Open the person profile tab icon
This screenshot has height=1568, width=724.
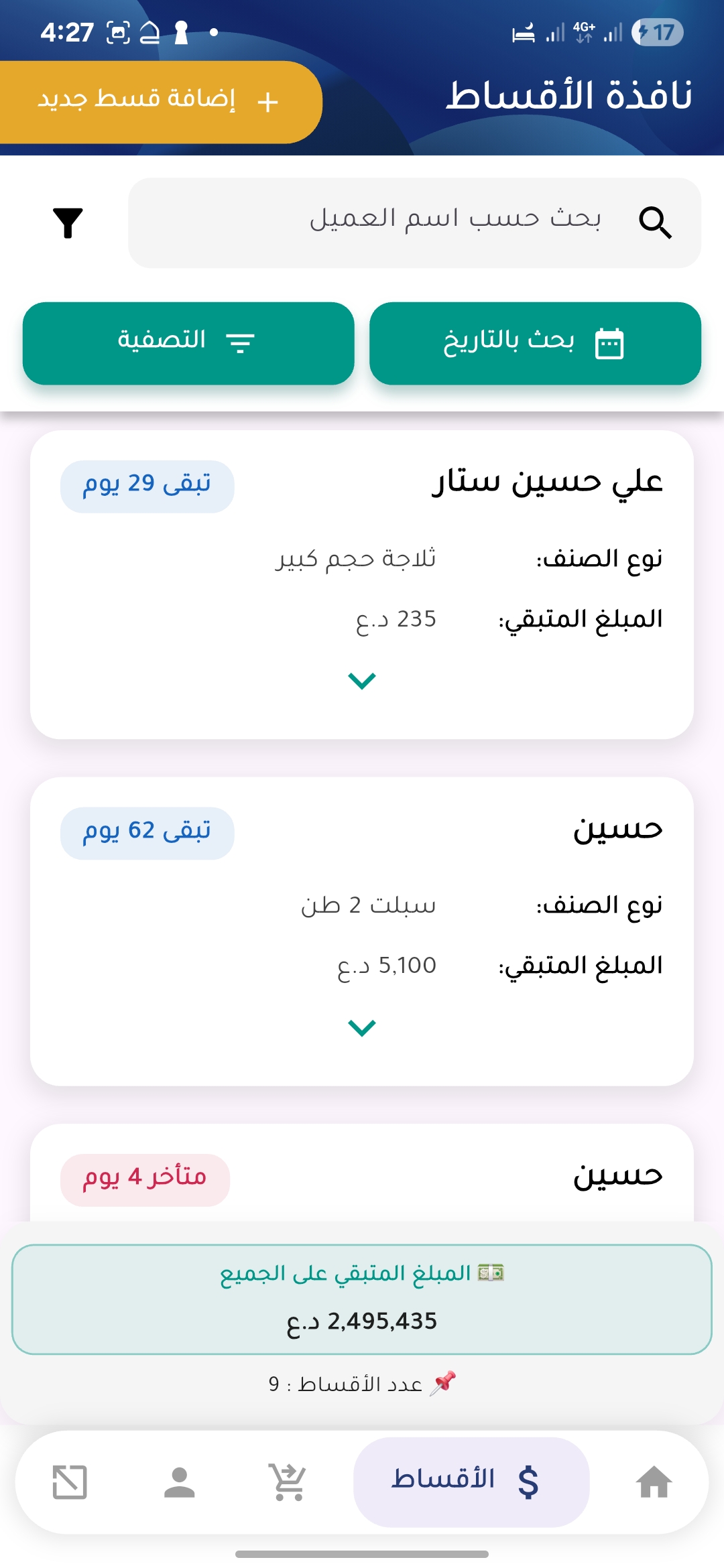179,1482
